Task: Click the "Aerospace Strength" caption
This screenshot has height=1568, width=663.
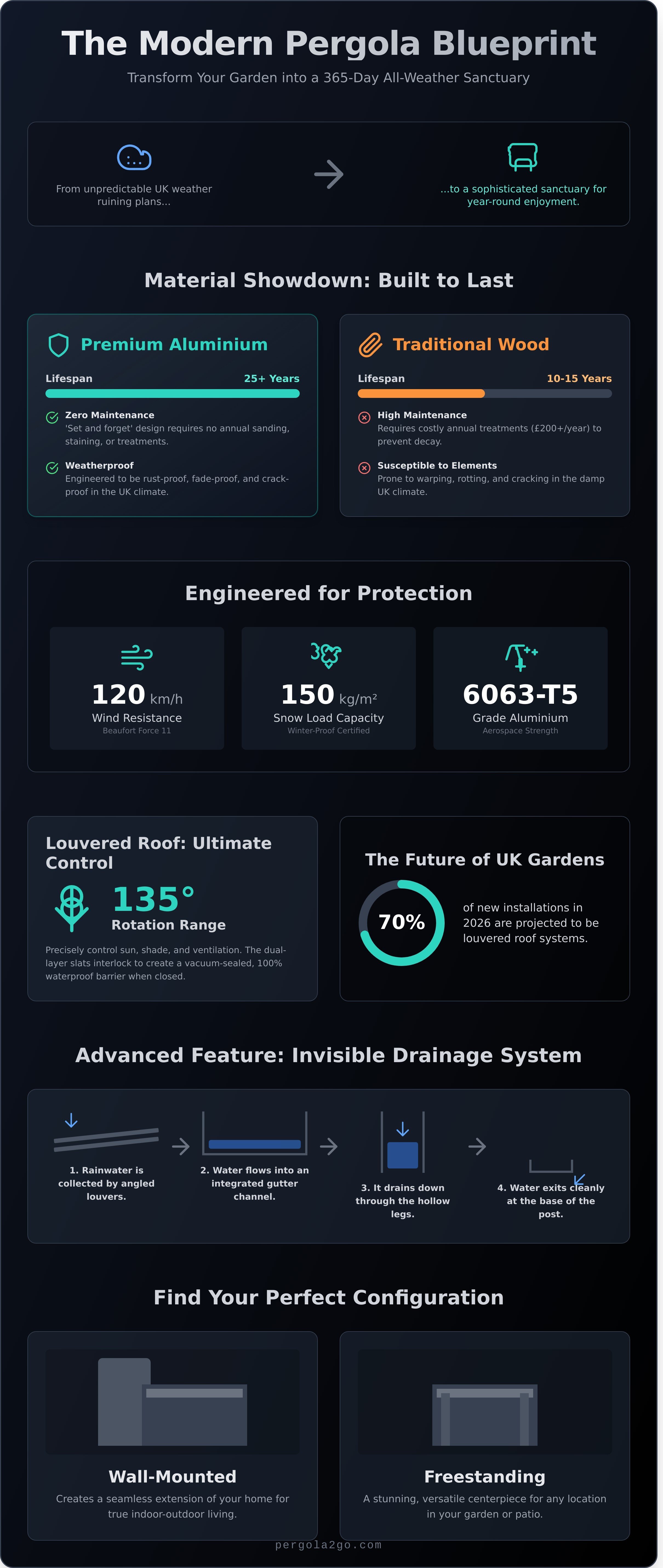Action: click(521, 731)
